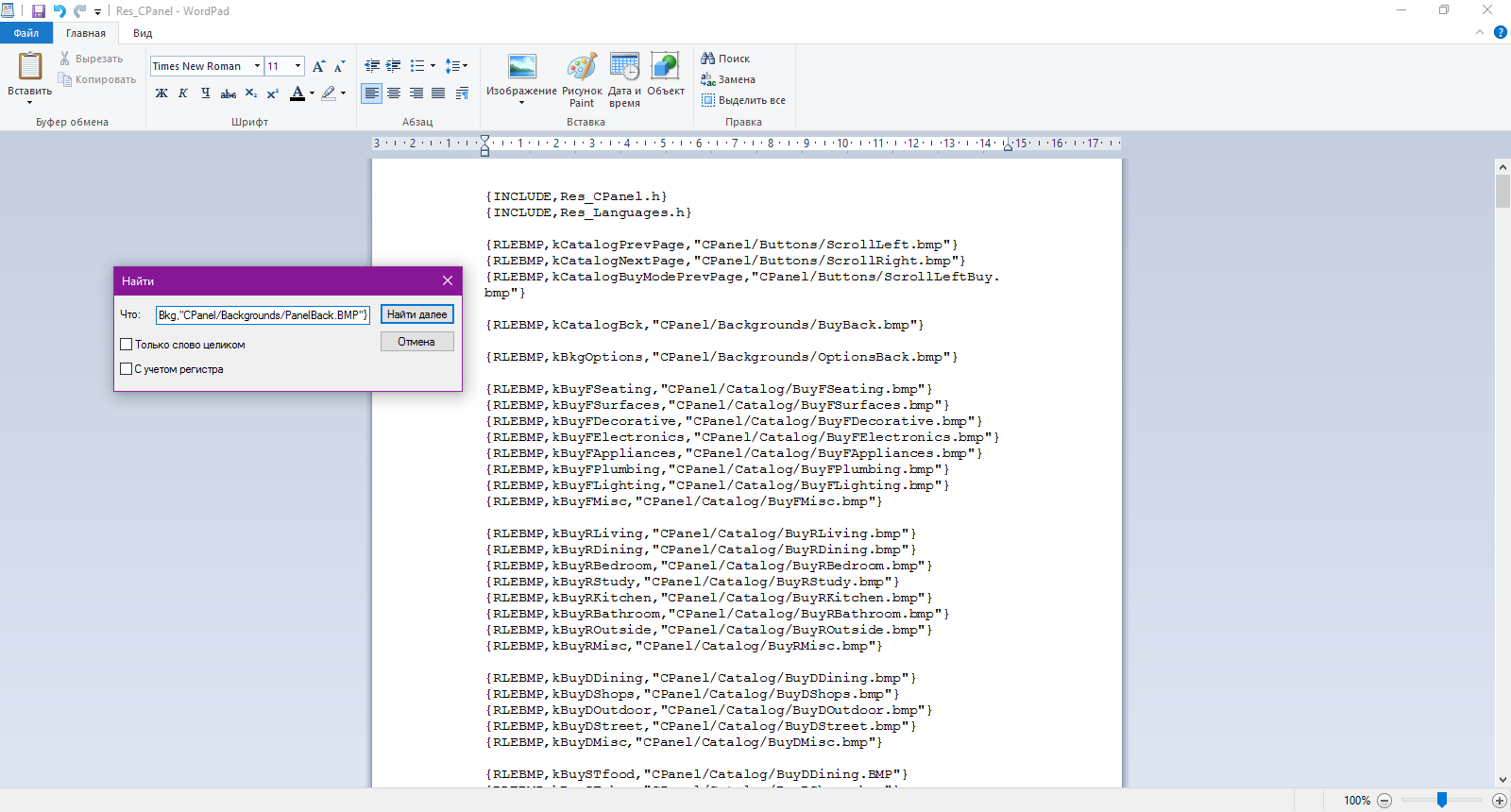
Task: Decrease font size with shrink icon
Action: click(x=339, y=66)
